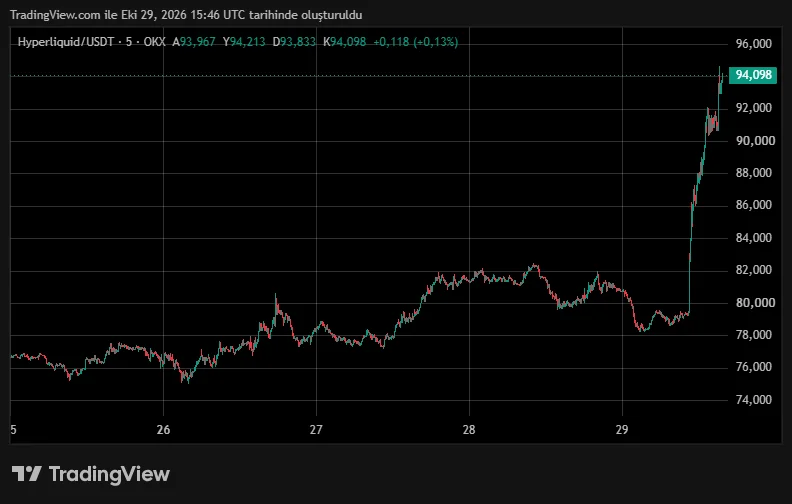Click the 80,000 price axis label

[x=755, y=303]
